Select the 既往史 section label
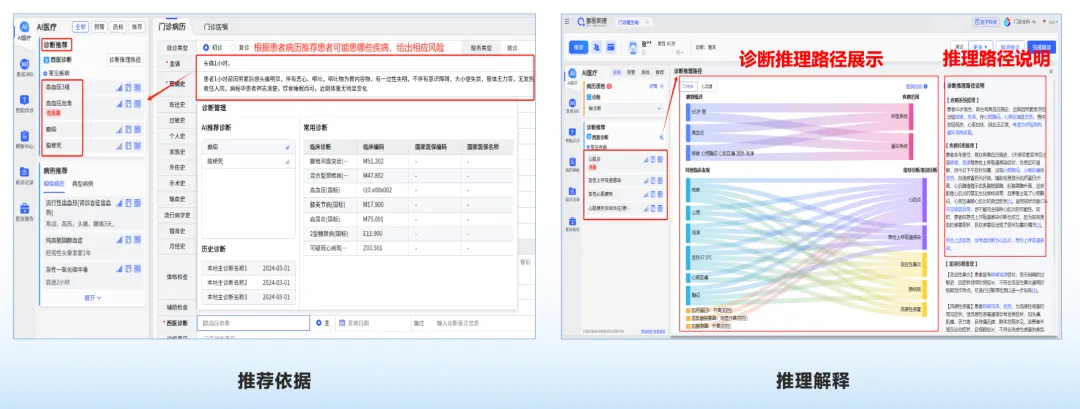The width and height of the screenshot is (1080, 409). pyautogui.click(x=177, y=103)
